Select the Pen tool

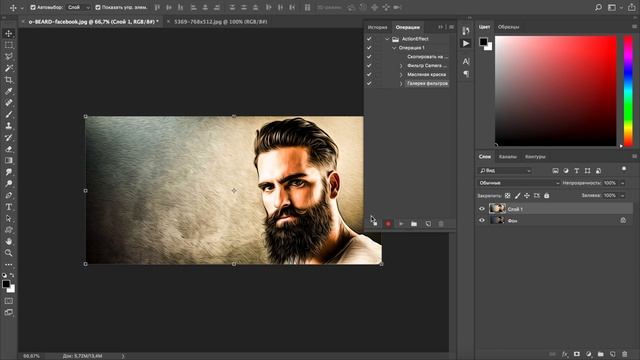coord(9,195)
